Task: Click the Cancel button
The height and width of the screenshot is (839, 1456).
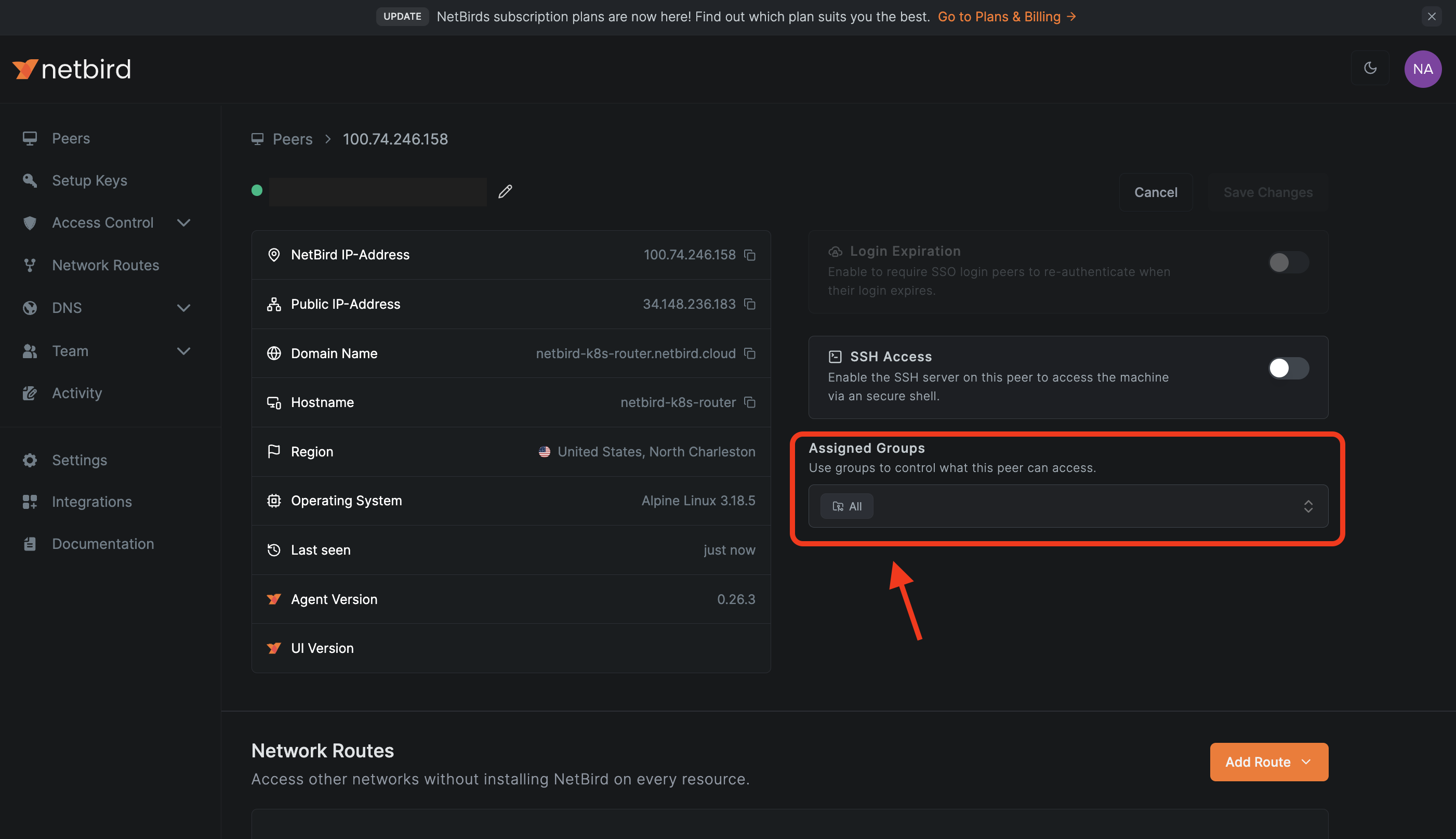Action: pos(1155,192)
